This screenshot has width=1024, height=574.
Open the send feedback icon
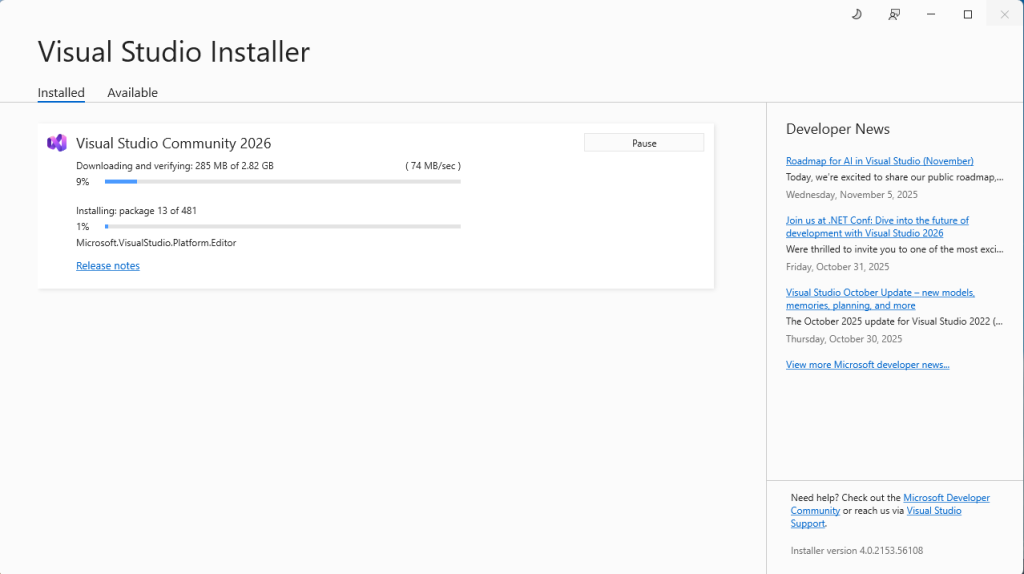[x=894, y=14]
